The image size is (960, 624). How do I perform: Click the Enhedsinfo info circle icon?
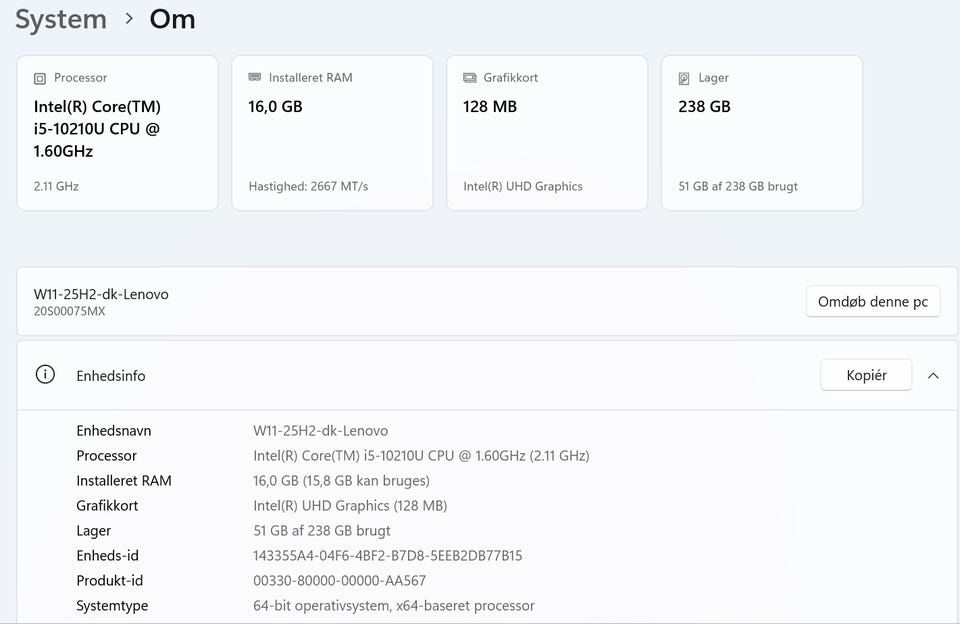45,375
